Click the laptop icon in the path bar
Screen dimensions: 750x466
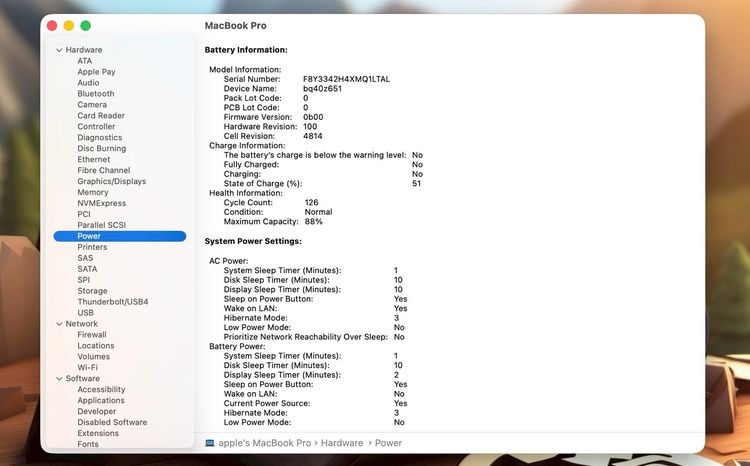(x=210, y=443)
